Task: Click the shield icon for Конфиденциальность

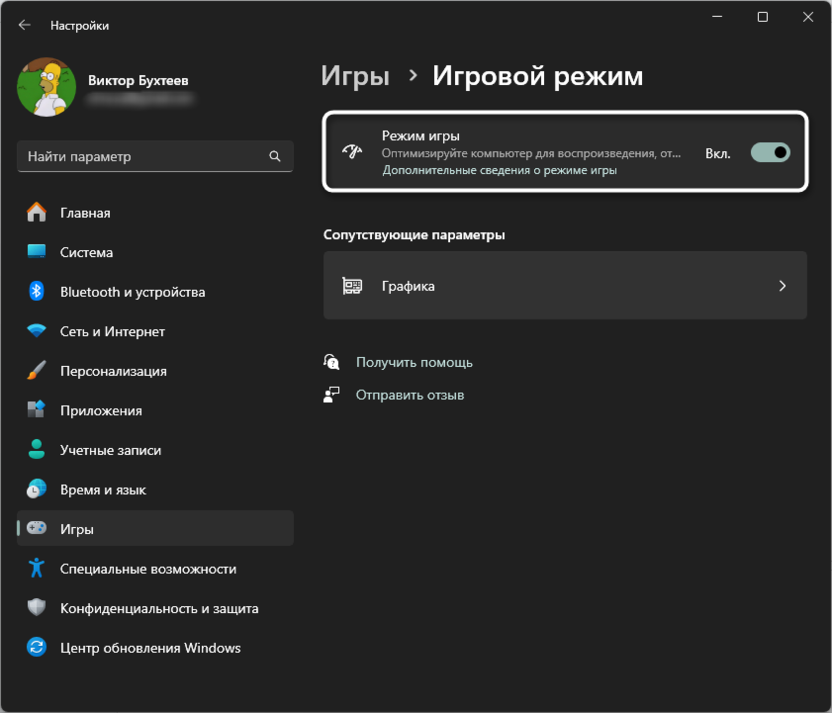Action: pos(37,607)
